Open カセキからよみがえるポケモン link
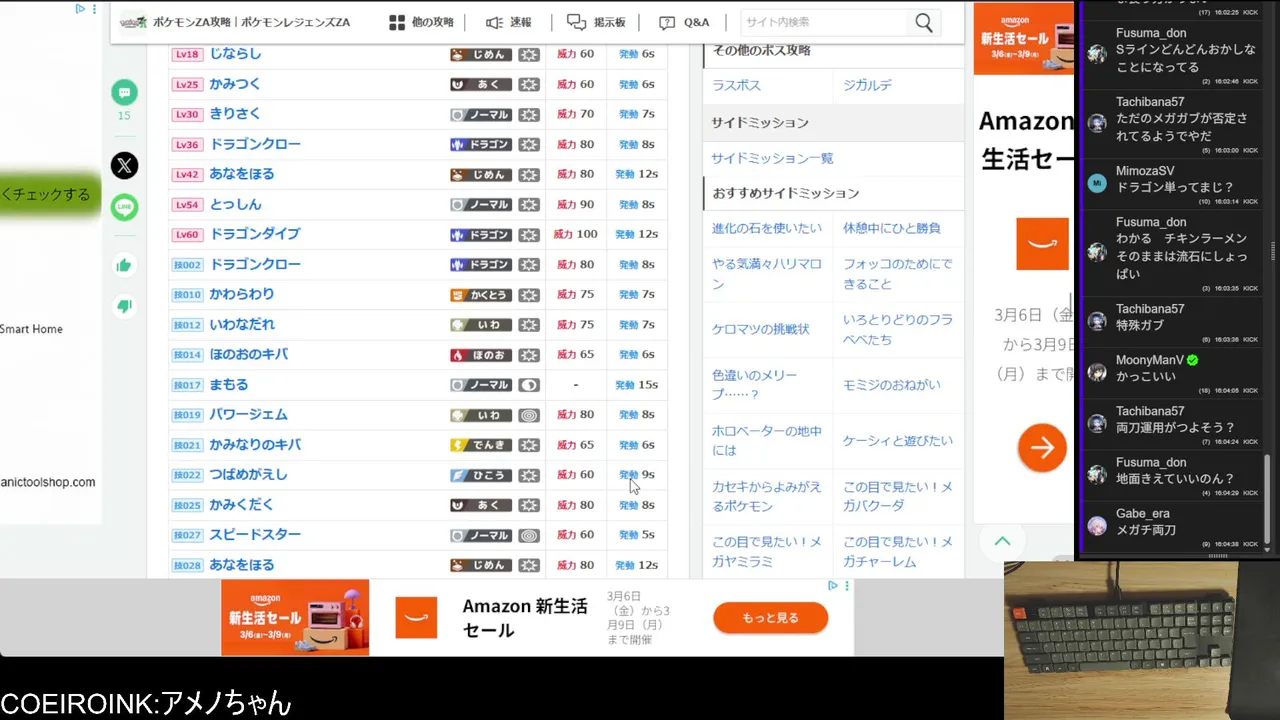 coord(767,496)
